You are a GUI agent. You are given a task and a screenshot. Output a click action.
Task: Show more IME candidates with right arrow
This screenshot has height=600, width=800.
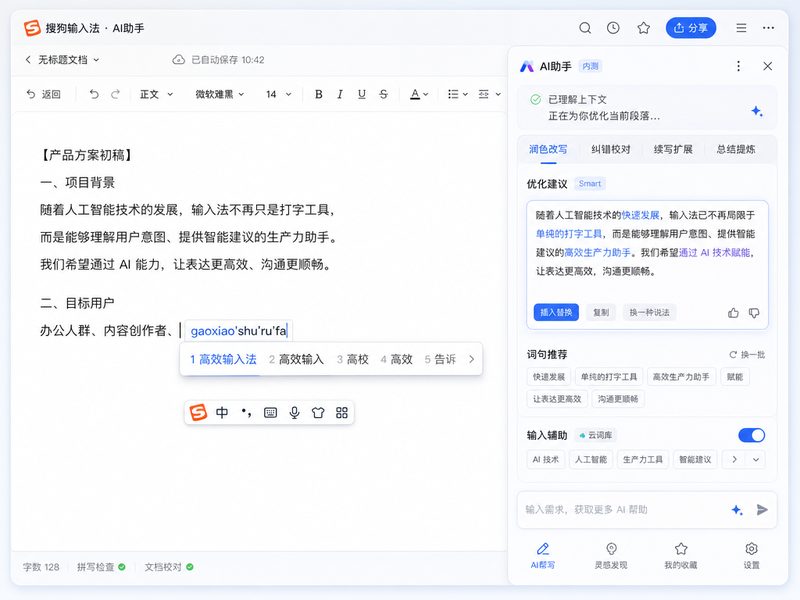pyautogui.click(x=471, y=359)
